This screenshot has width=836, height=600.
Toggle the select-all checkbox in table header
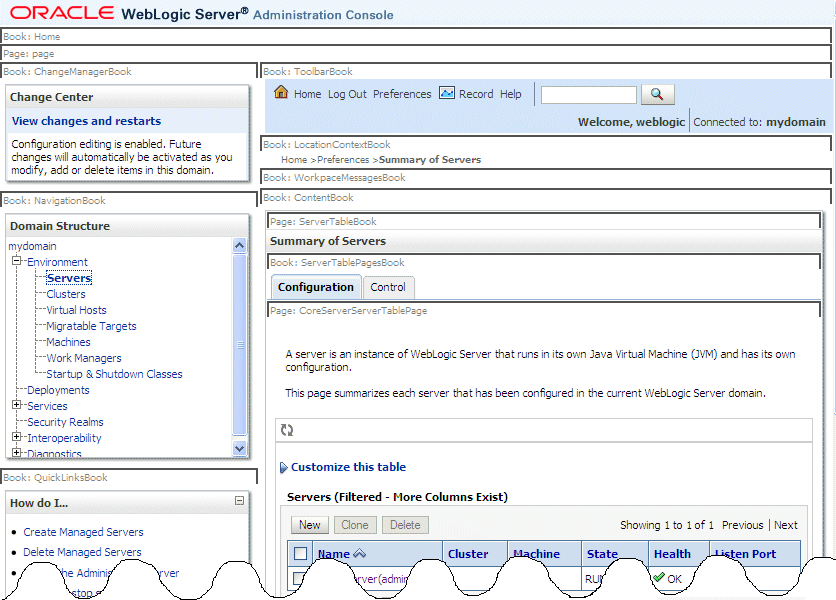pos(301,554)
